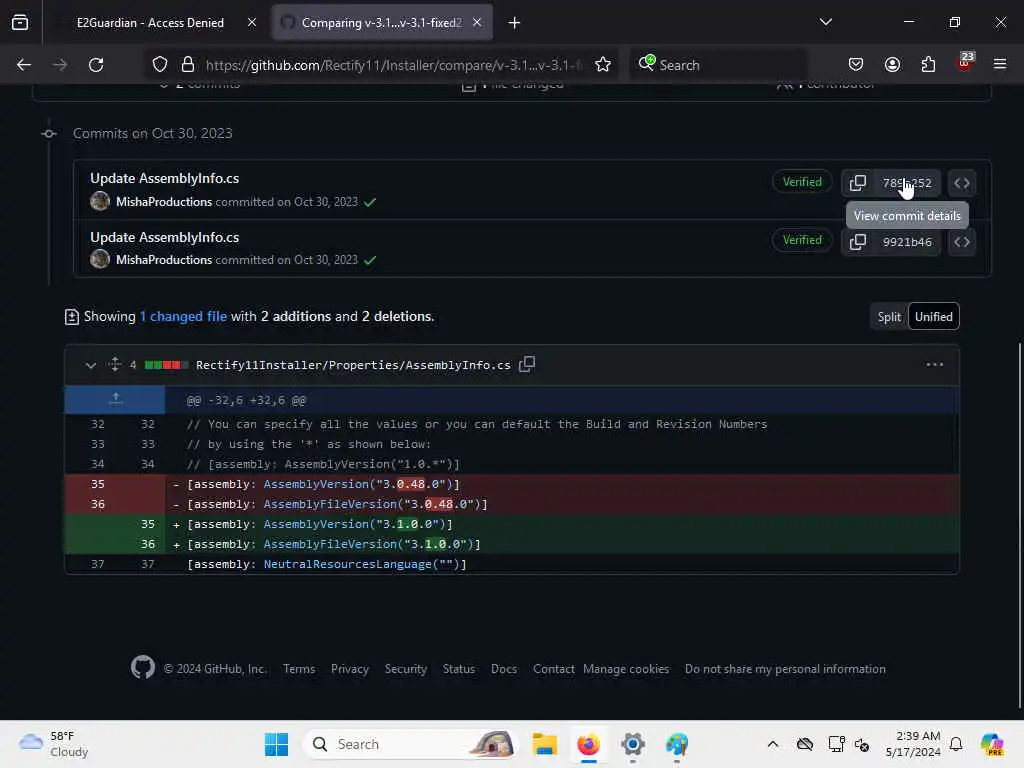
Task: Open weather widget showing 58°F Cloudy
Action: 54,744
